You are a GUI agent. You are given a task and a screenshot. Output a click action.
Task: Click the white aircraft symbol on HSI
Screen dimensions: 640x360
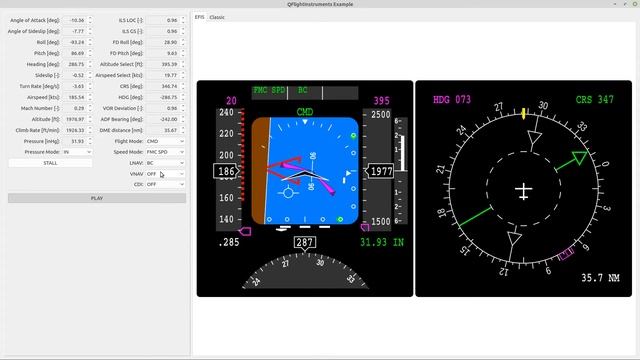click(524, 191)
